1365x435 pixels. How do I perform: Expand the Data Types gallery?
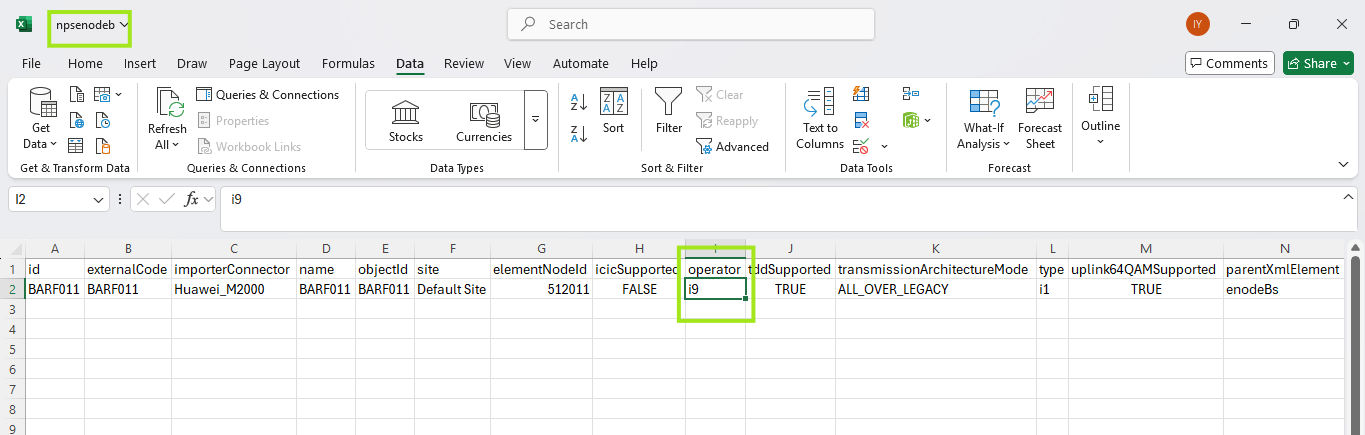coord(536,119)
